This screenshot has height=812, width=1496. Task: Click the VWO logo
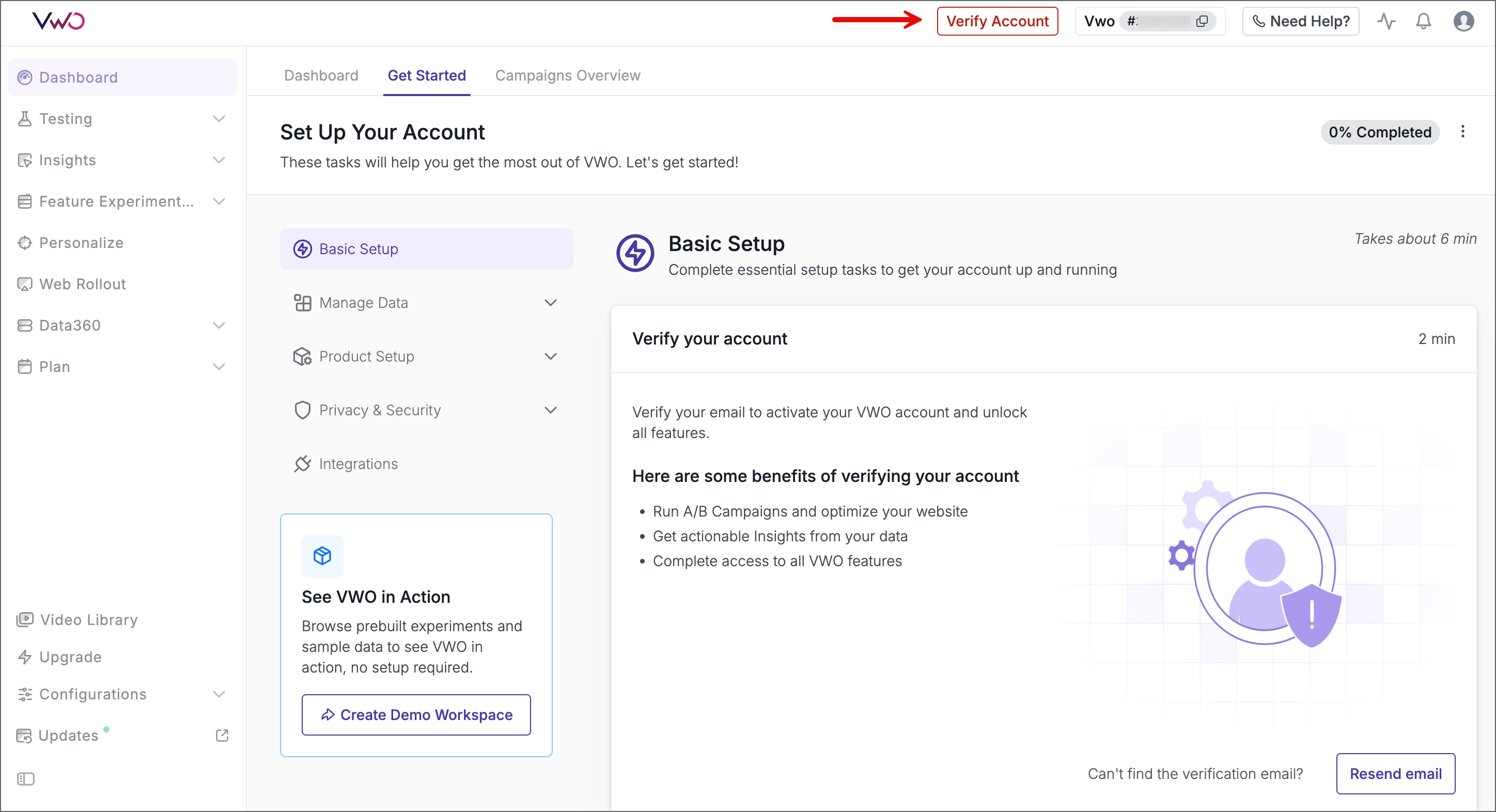(x=58, y=21)
